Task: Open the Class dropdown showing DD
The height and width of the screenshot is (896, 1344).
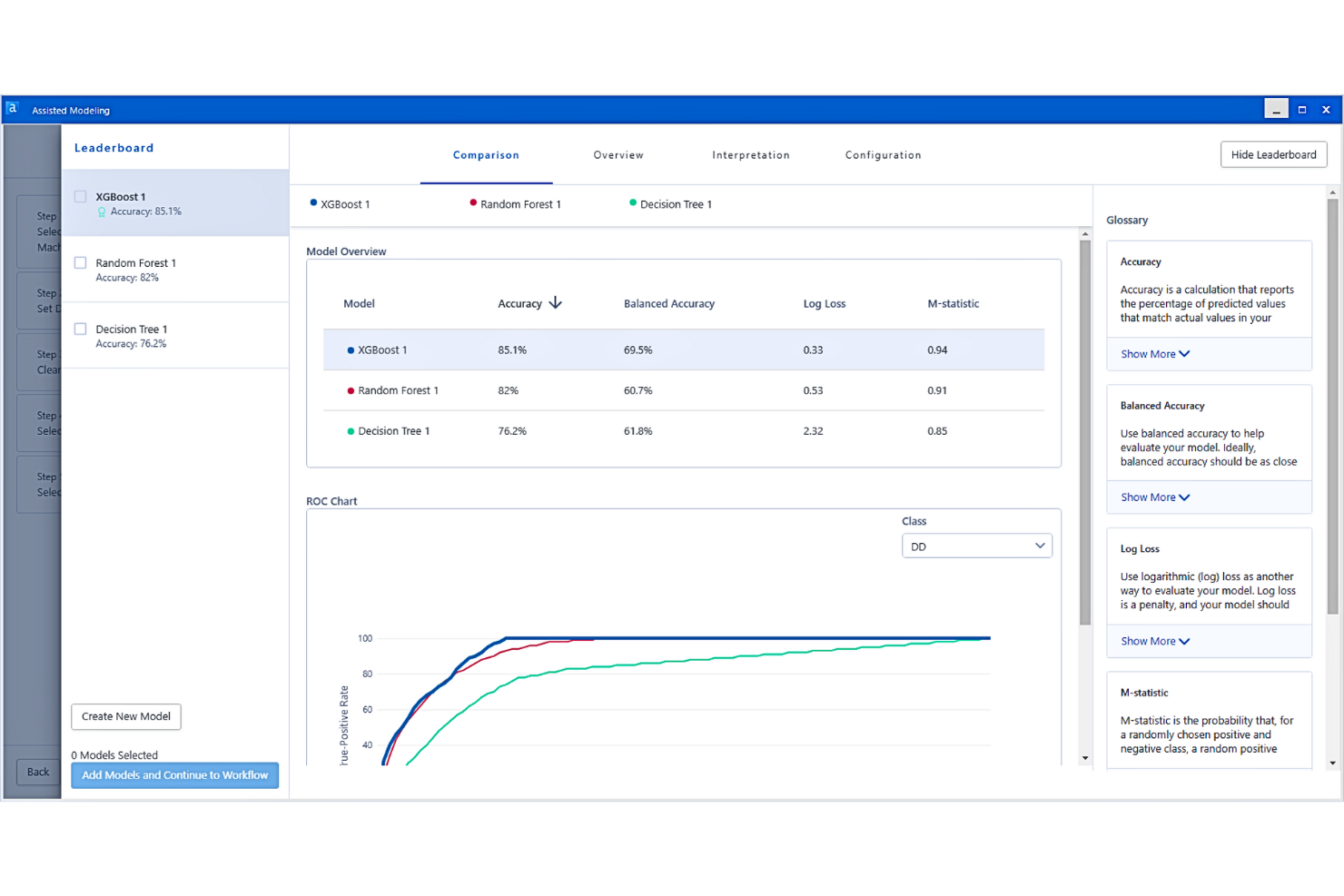Action: coord(976,546)
